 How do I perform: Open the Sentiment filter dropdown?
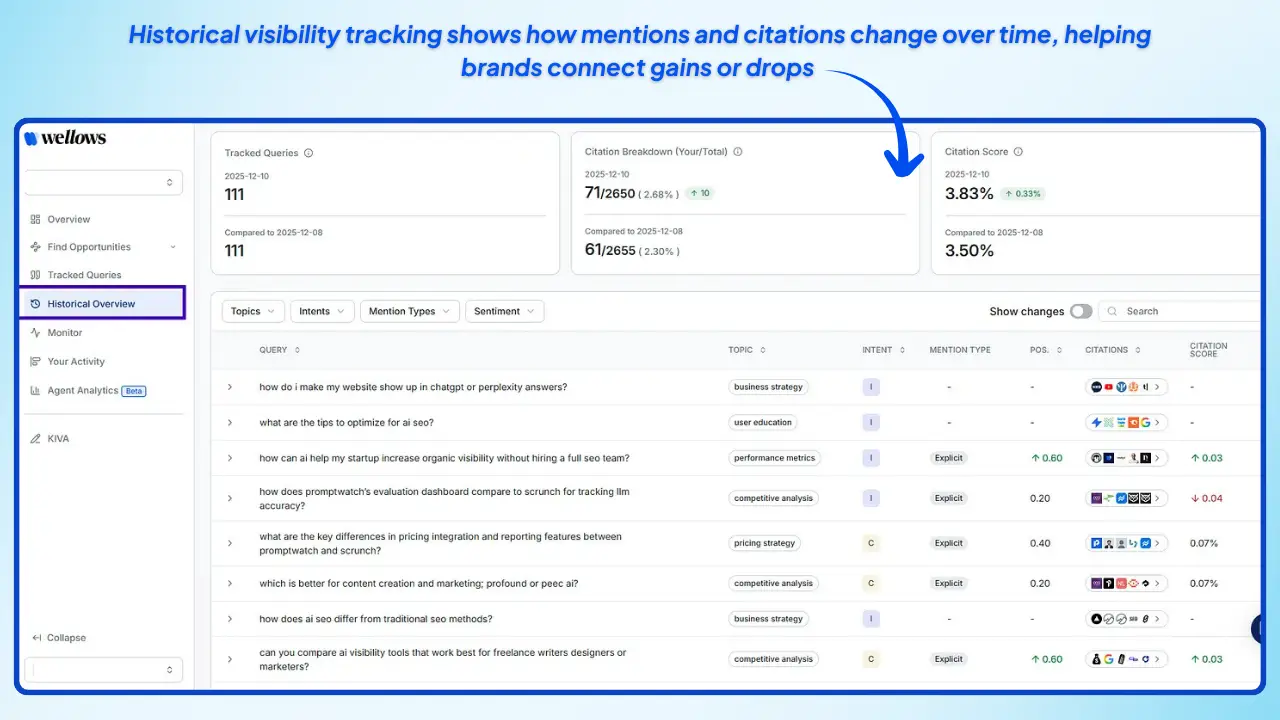[x=505, y=311]
